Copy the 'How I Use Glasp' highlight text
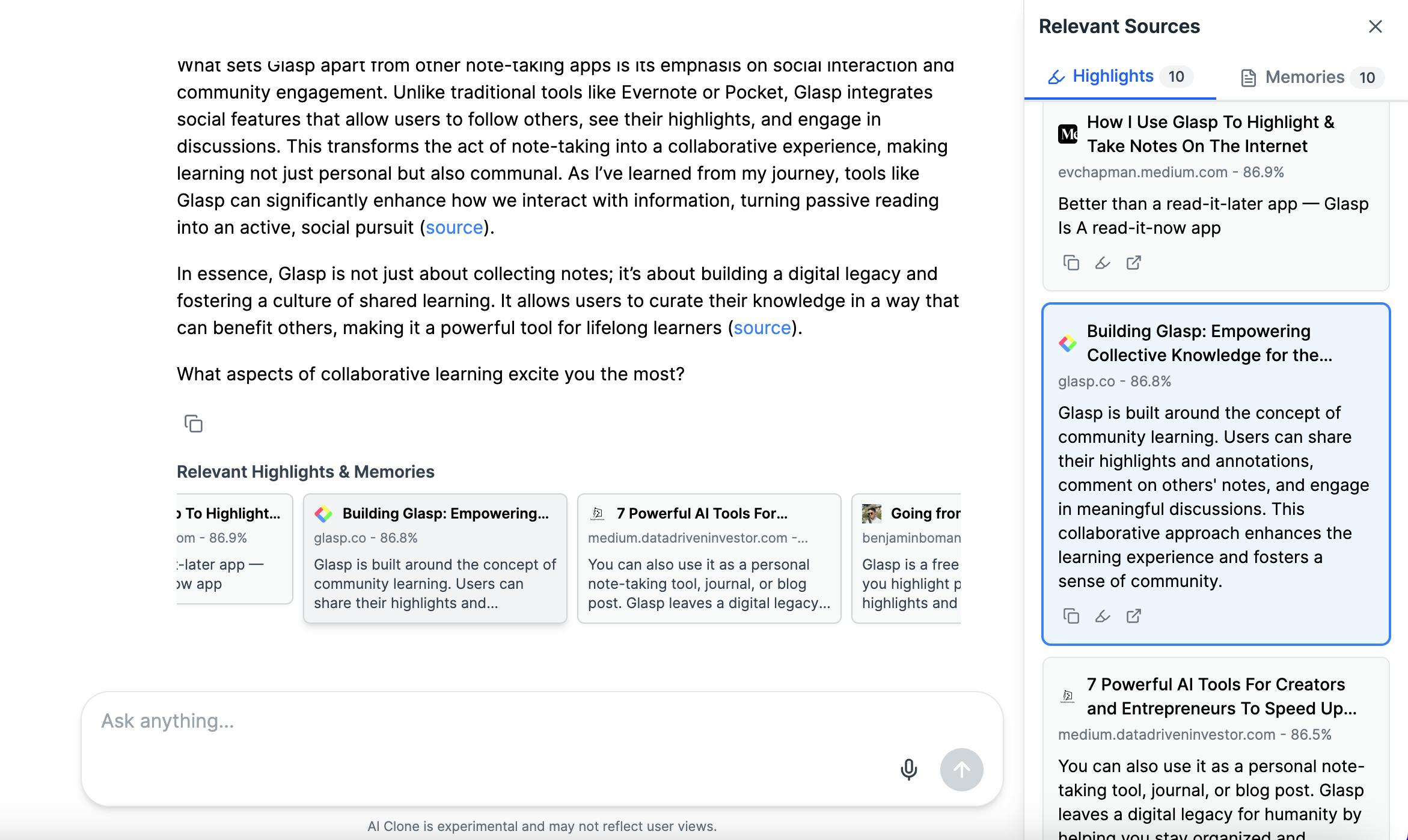 click(1071, 263)
